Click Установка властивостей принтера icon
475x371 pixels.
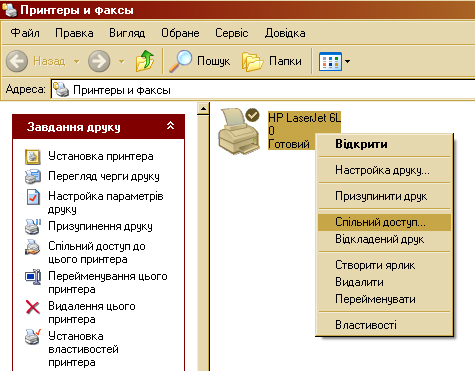(33, 337)
